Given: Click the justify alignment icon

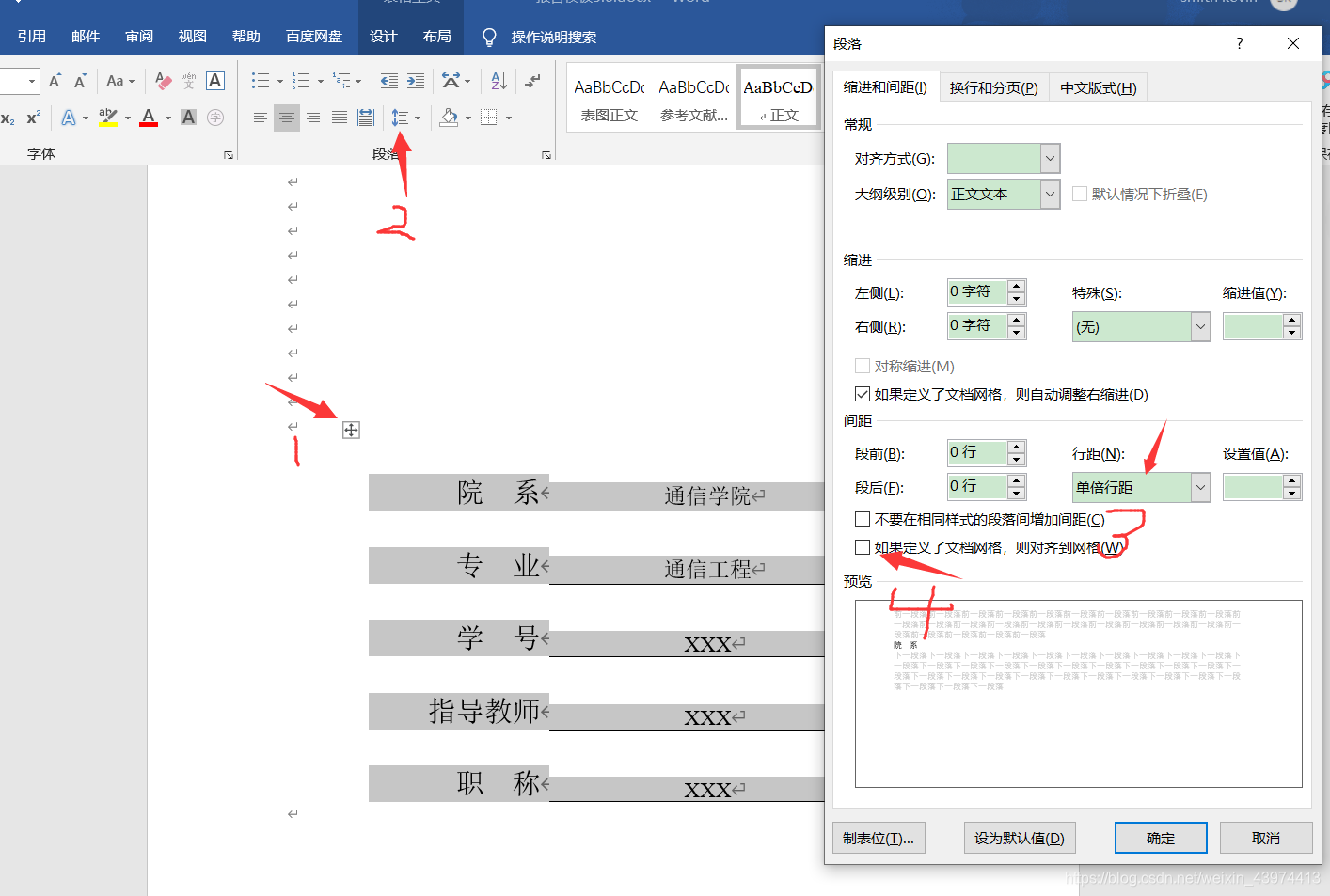Looking at the screenshot, I should point(340,118).
